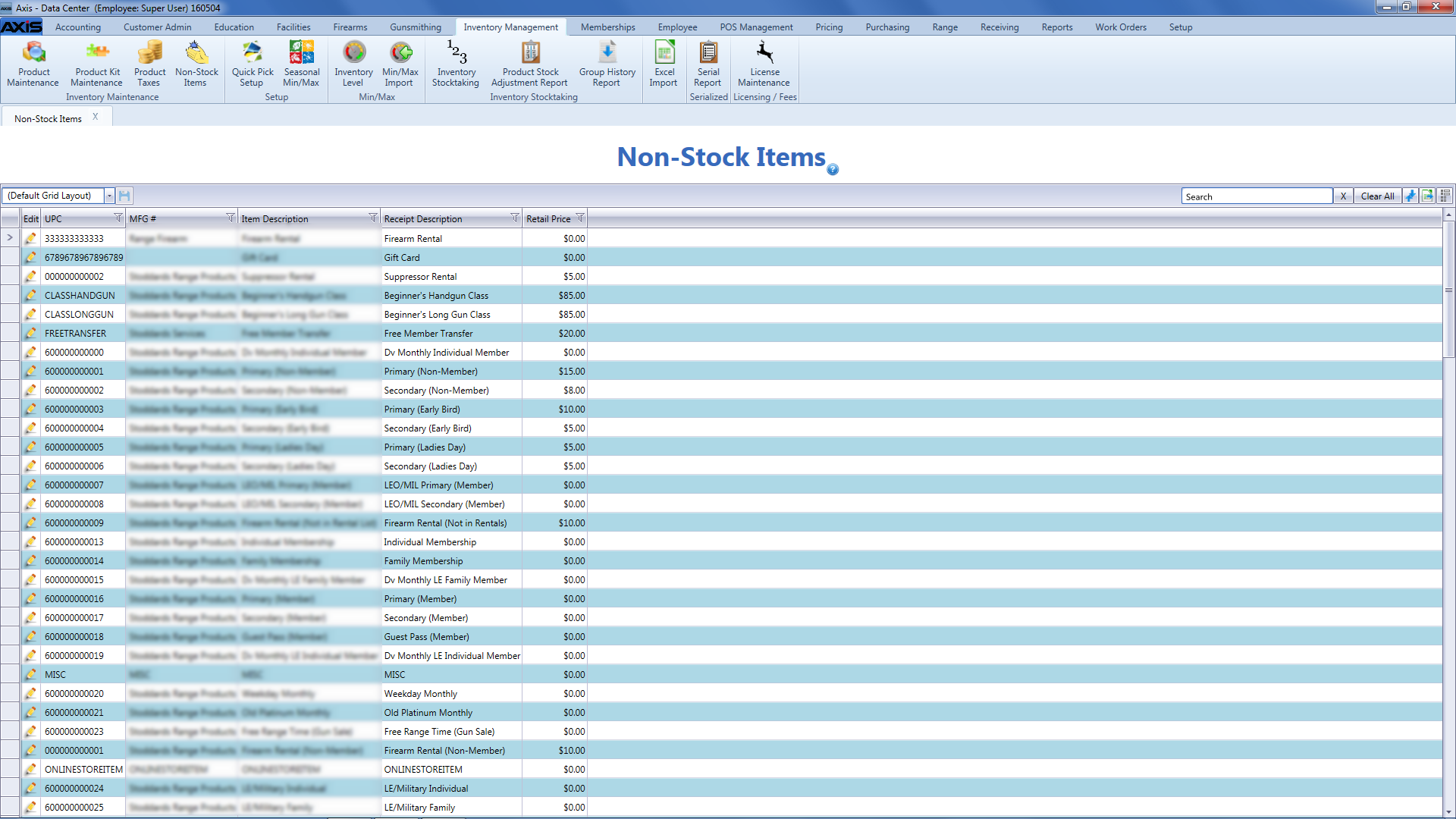Viewport: 1456px width, 819px height.
Task: Open Seasonal Min/Max setup
Action: click(301, 64)
